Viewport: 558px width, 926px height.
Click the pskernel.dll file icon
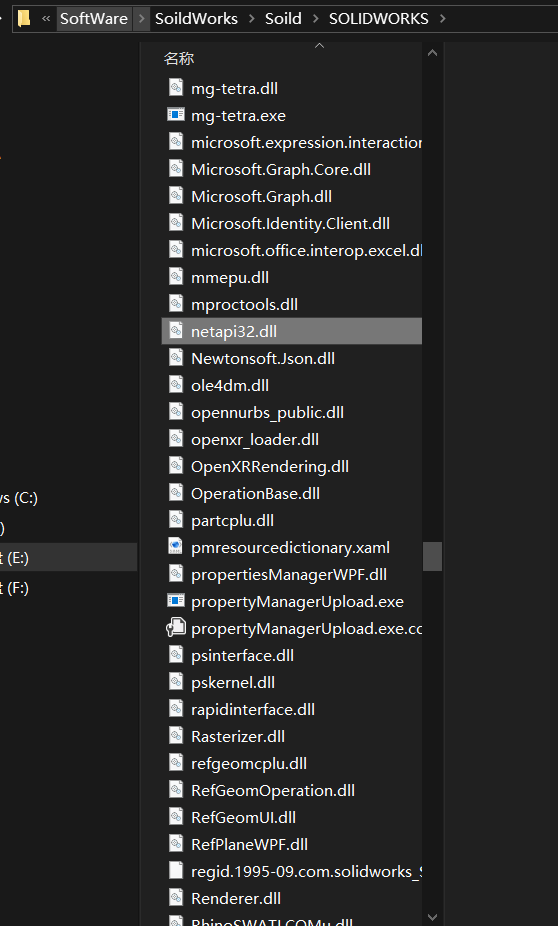click(x=176, y=682)
